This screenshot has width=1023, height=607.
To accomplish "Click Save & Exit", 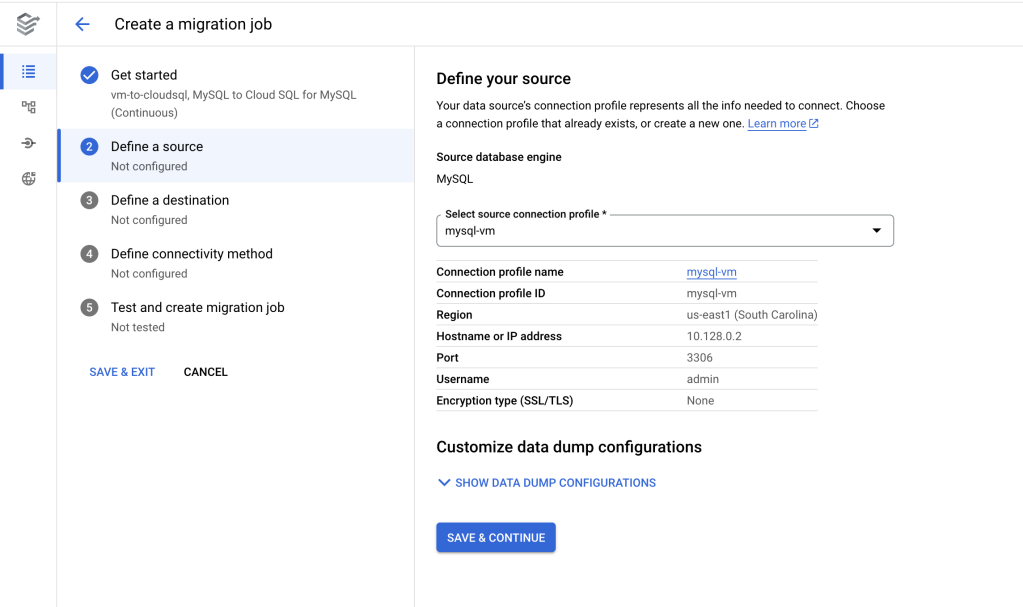I will [x=122, y=372].
